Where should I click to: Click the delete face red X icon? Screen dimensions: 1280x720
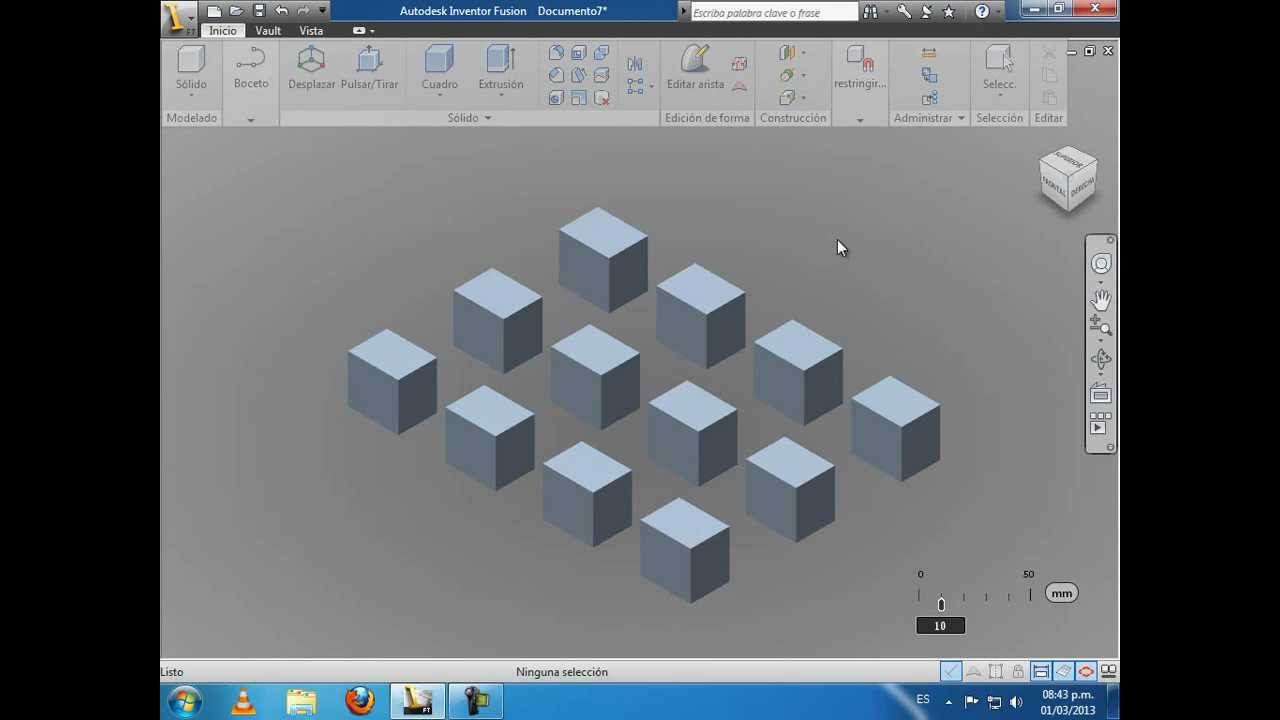pyautogui.click(x=602, y=98)
